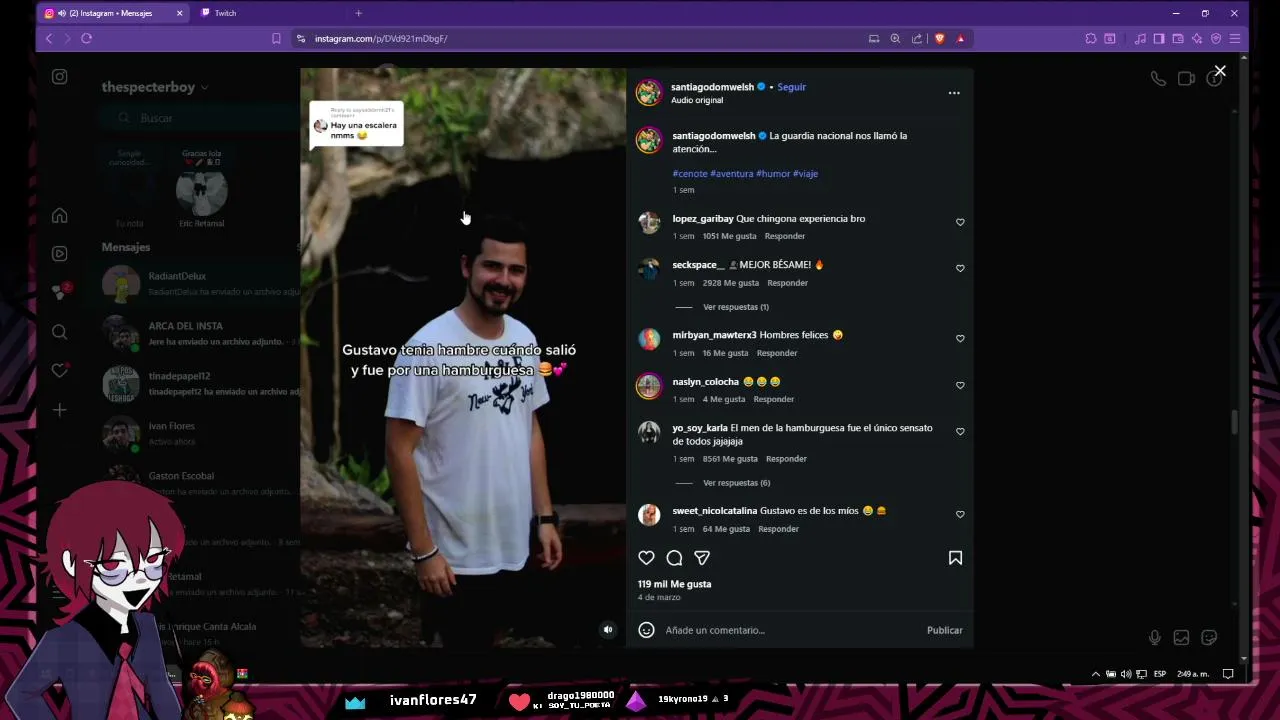Open the browser Extensions puzzle icon
Viewport: 1280px width, 720px height.
click(x=1090, y=38)
